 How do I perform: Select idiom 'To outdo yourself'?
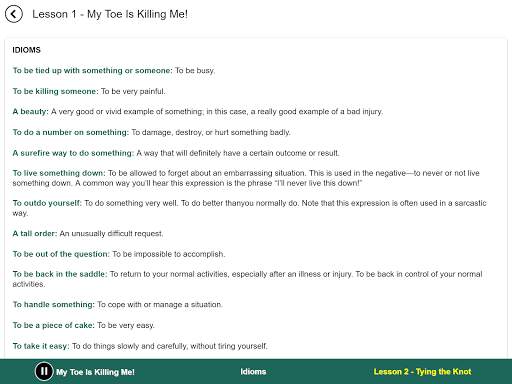[x=47, y=203]
